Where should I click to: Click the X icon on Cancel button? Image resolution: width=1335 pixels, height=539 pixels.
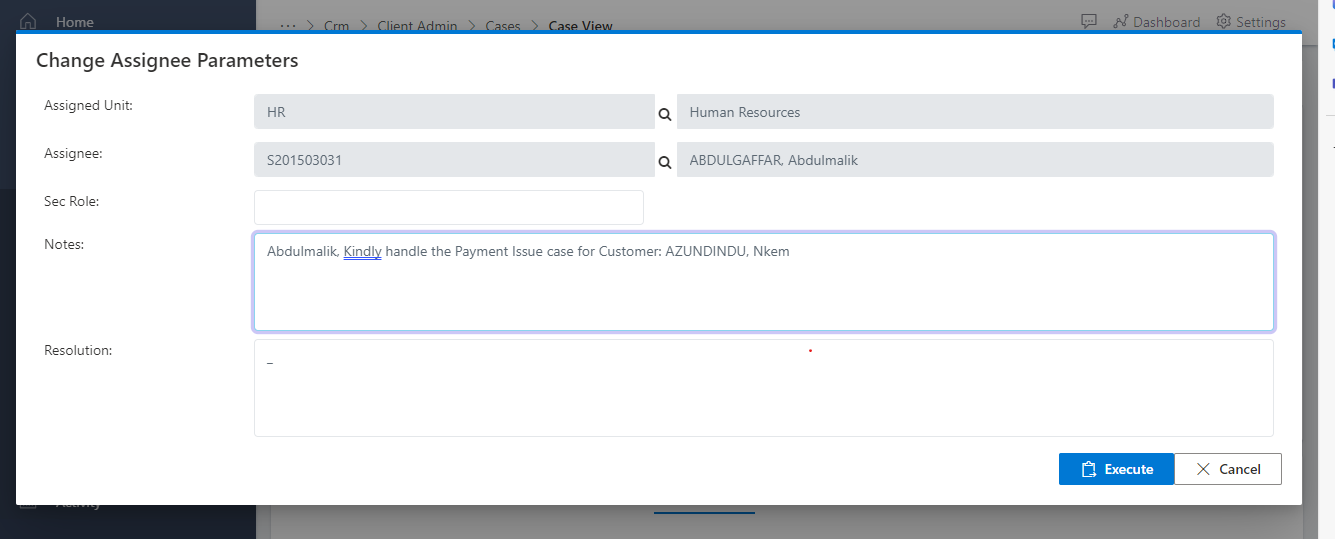point(1202,469)
